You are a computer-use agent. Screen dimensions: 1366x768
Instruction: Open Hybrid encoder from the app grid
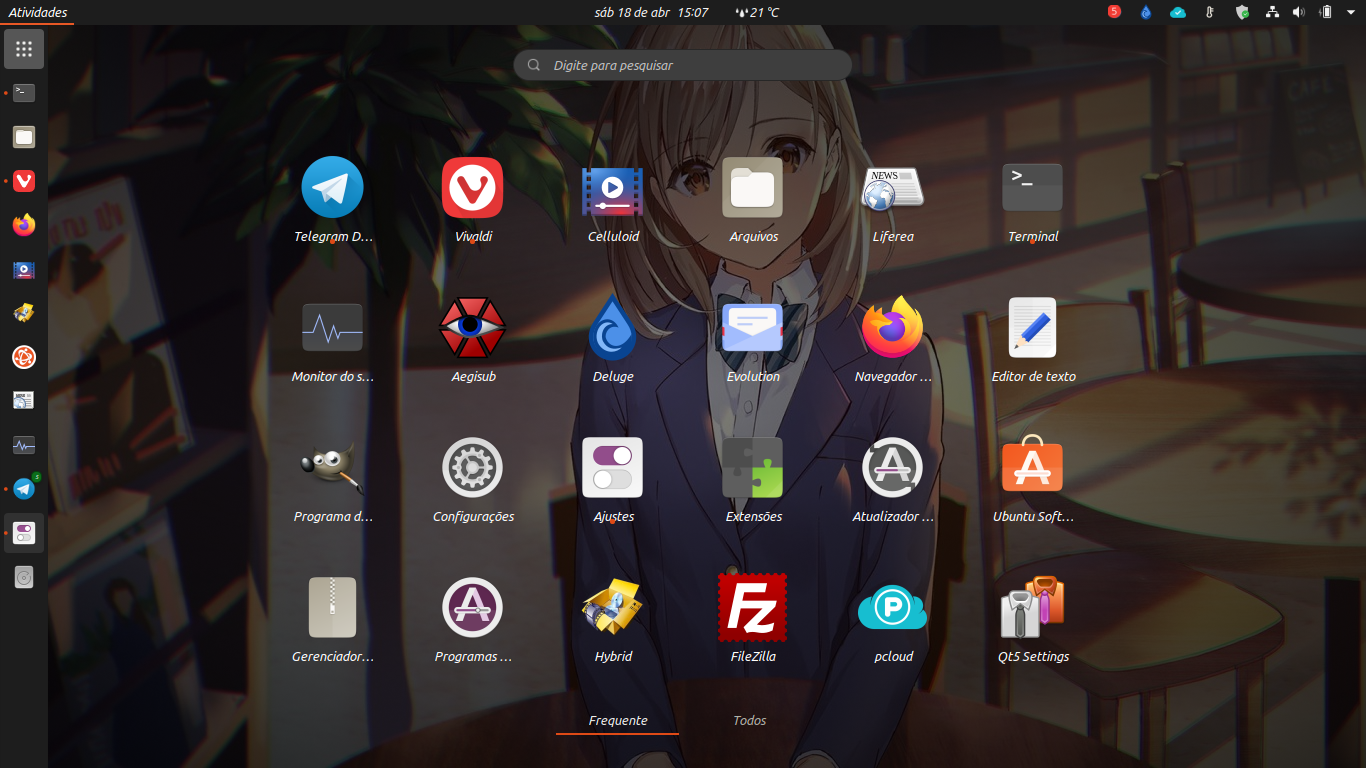tap(613, 608)
